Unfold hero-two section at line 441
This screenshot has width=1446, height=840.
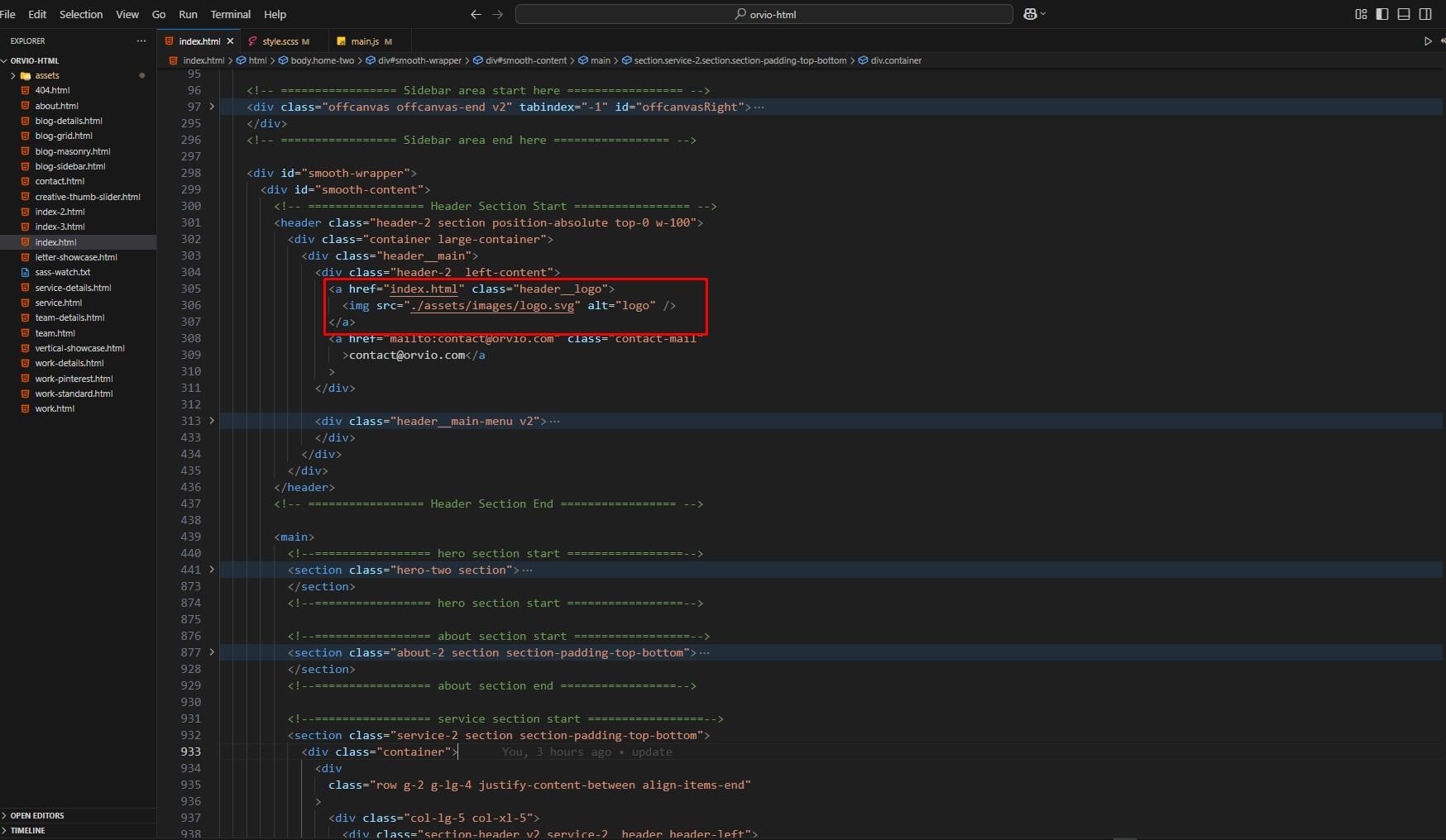(212, 570)
